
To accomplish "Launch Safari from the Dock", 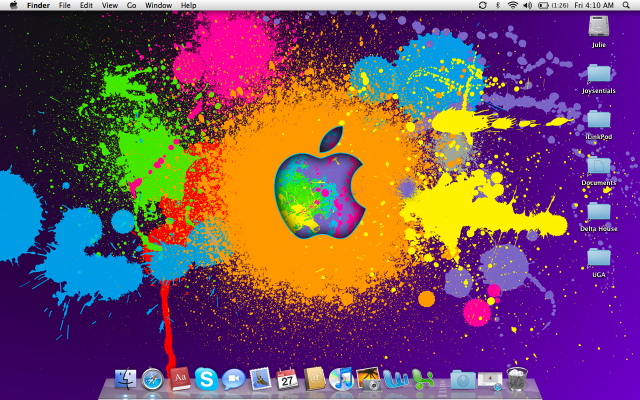I will point(153,379).
